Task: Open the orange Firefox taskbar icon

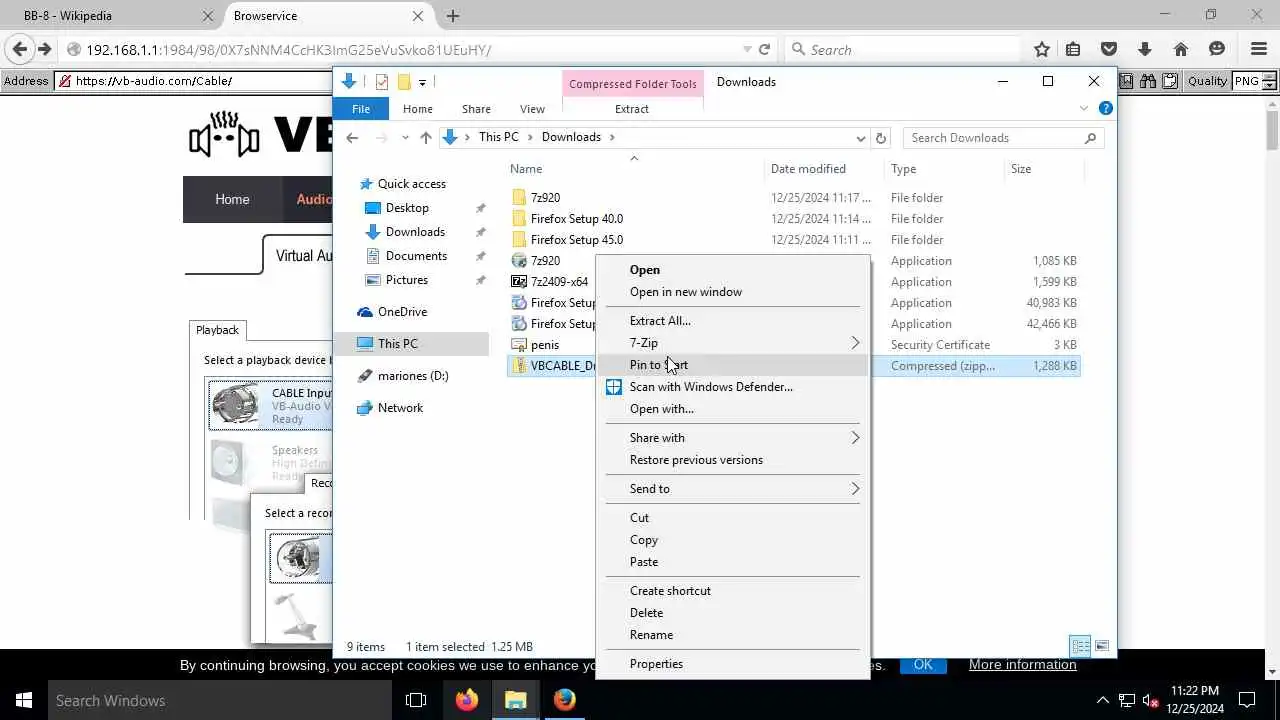Action: (x=466, y=700)
